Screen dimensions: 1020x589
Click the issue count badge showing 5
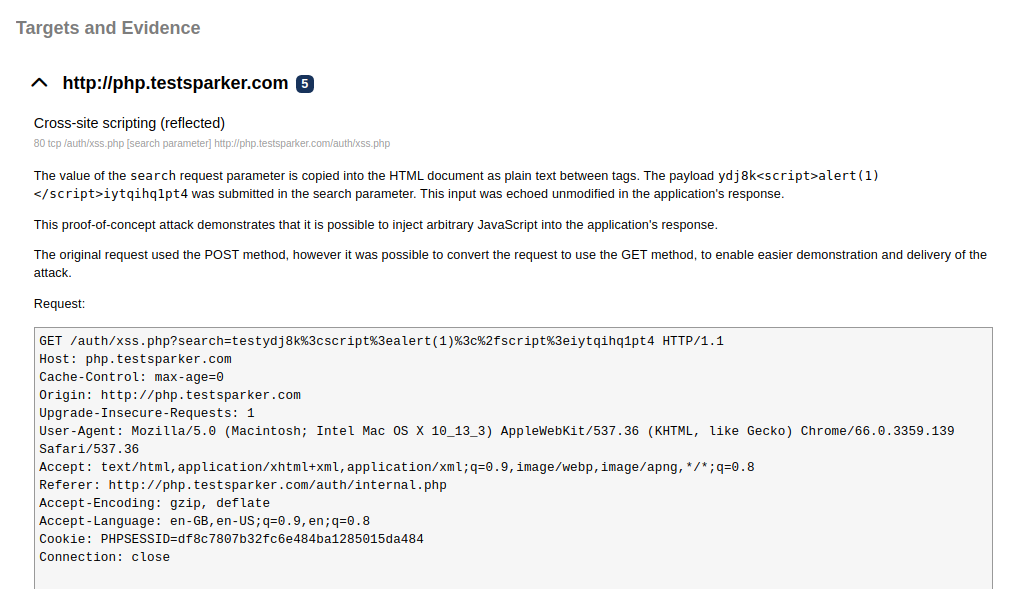(x=304, y=84)
